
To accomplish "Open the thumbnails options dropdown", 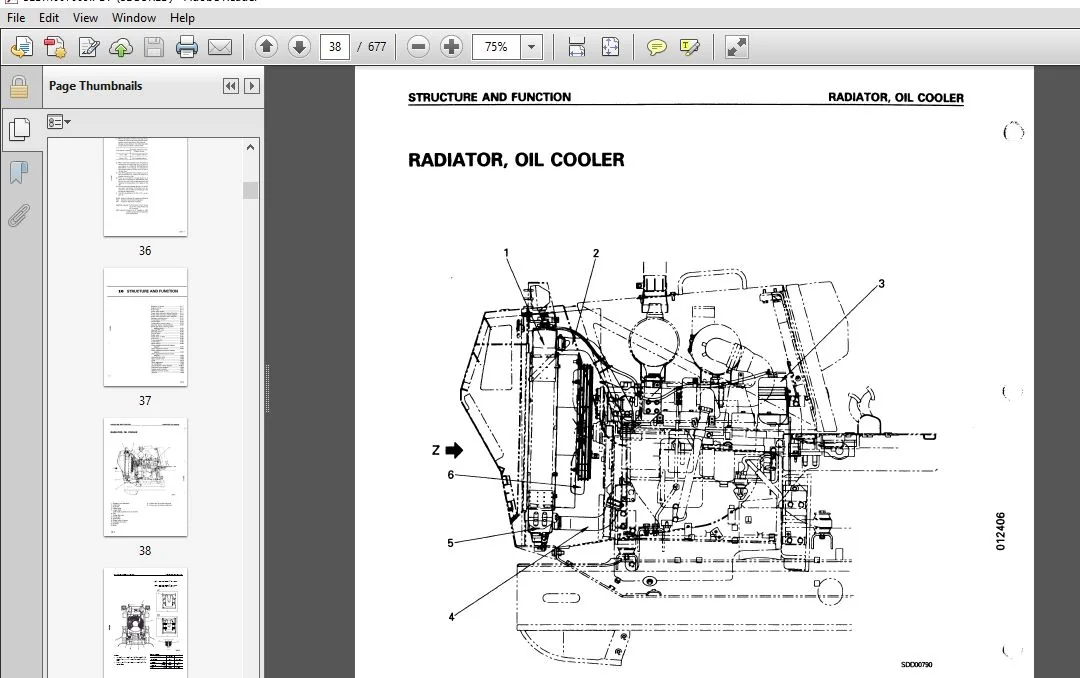I will coord(59,122).
